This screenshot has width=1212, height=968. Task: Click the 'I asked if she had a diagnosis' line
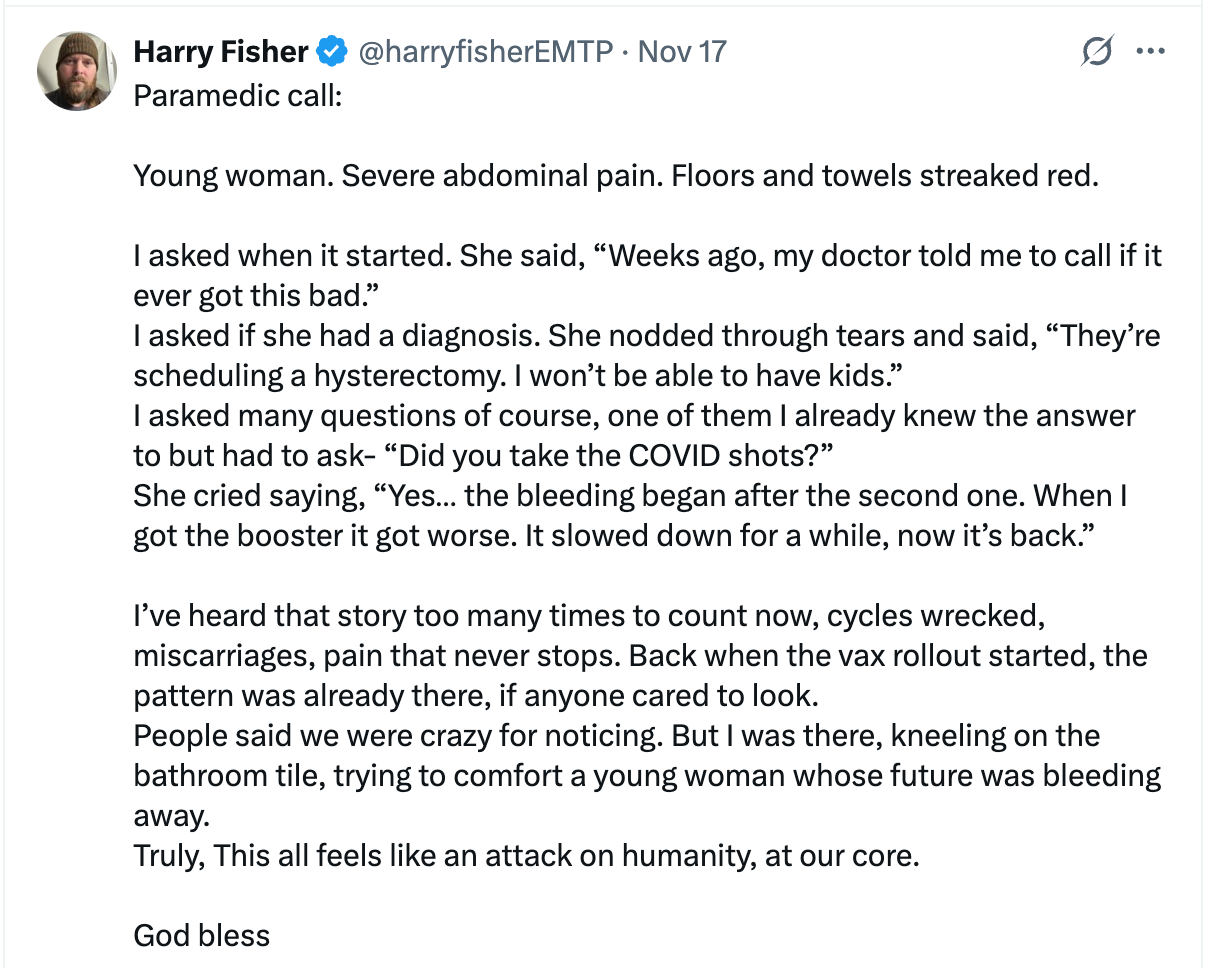tap(339, 336)
